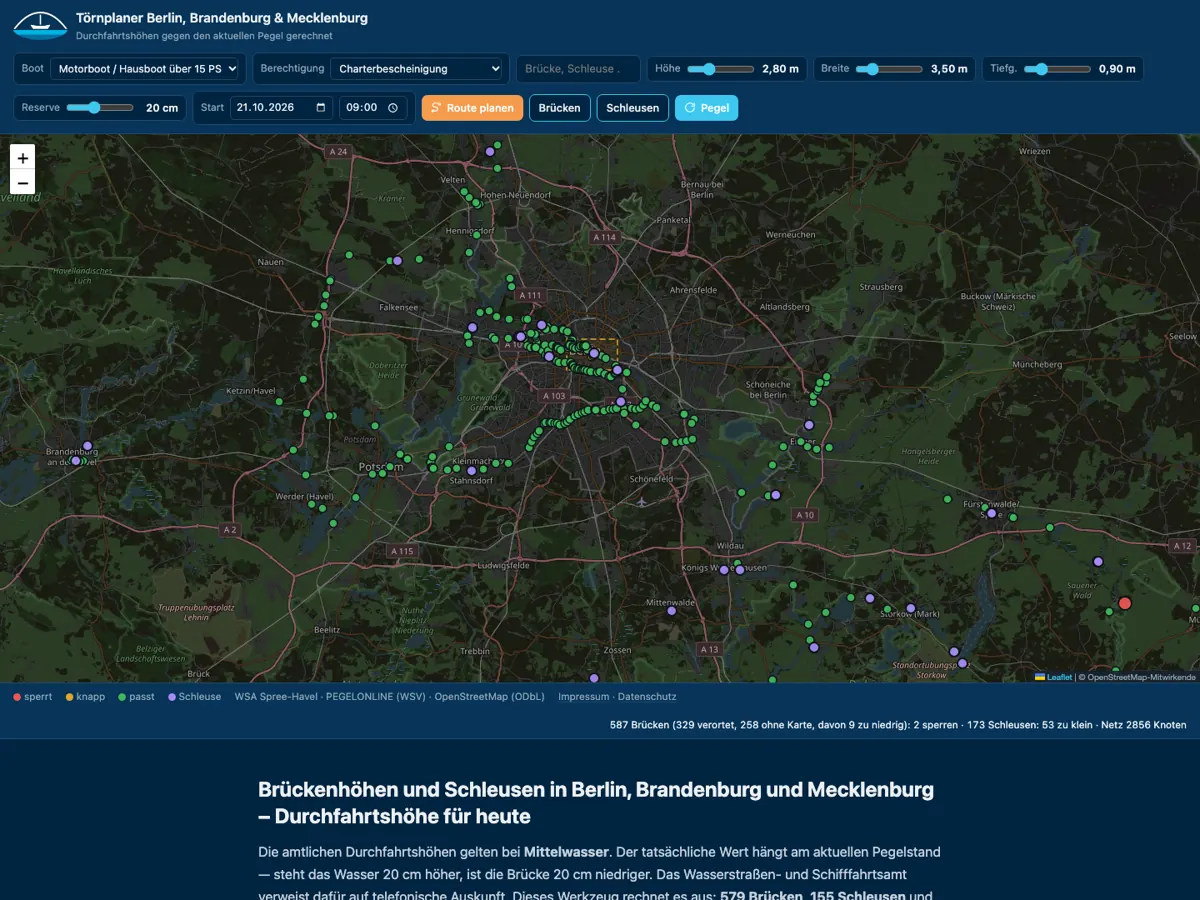Click the Potsdam label on the map
The width and height of the screenshot is (1200, 900).
click(381, 467)
